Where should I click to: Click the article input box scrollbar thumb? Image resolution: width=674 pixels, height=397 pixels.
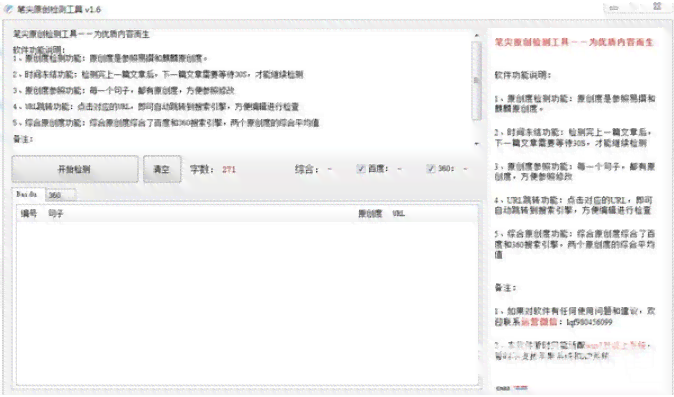click(476, 80)
